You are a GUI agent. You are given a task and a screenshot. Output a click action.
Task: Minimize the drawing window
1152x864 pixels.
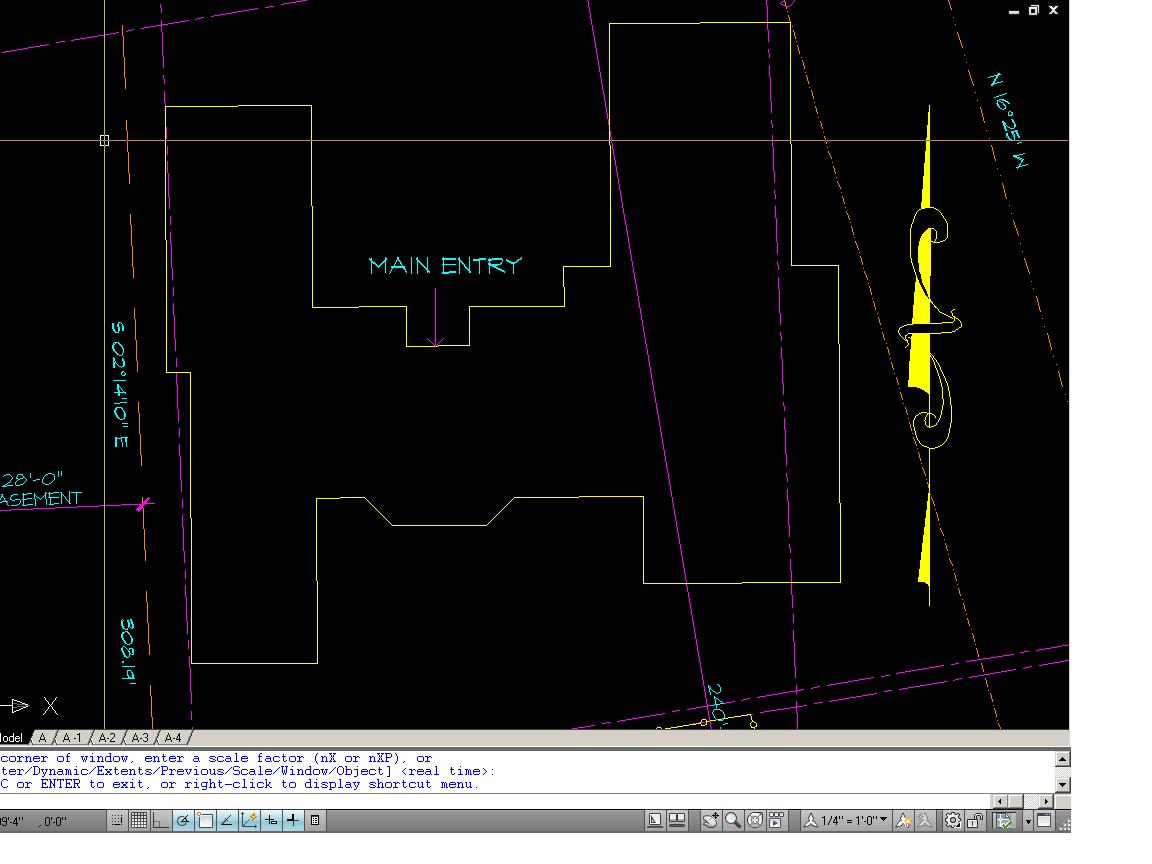tap(1014, 11)
